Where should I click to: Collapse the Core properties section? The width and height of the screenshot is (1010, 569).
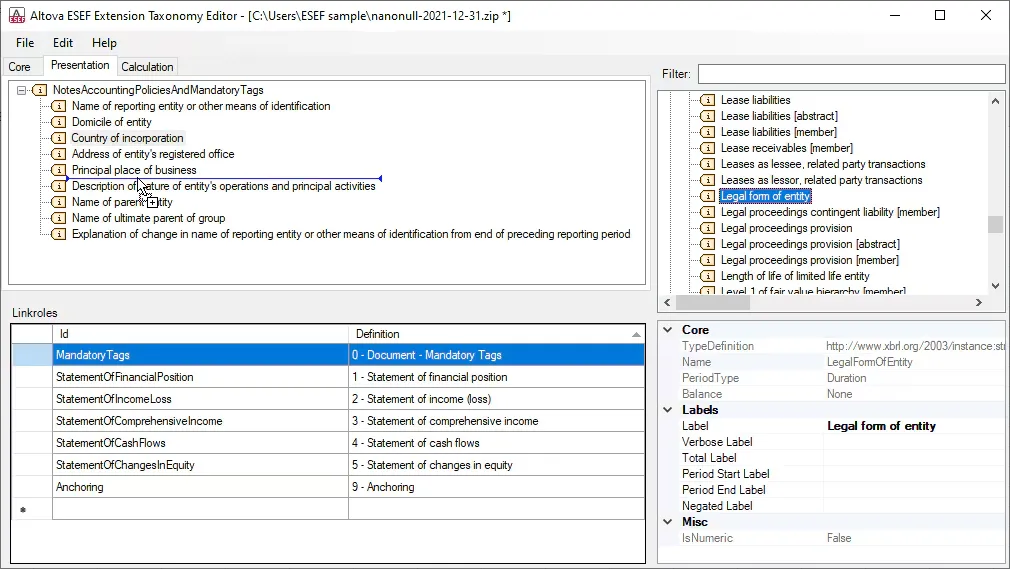pos(668,329)
